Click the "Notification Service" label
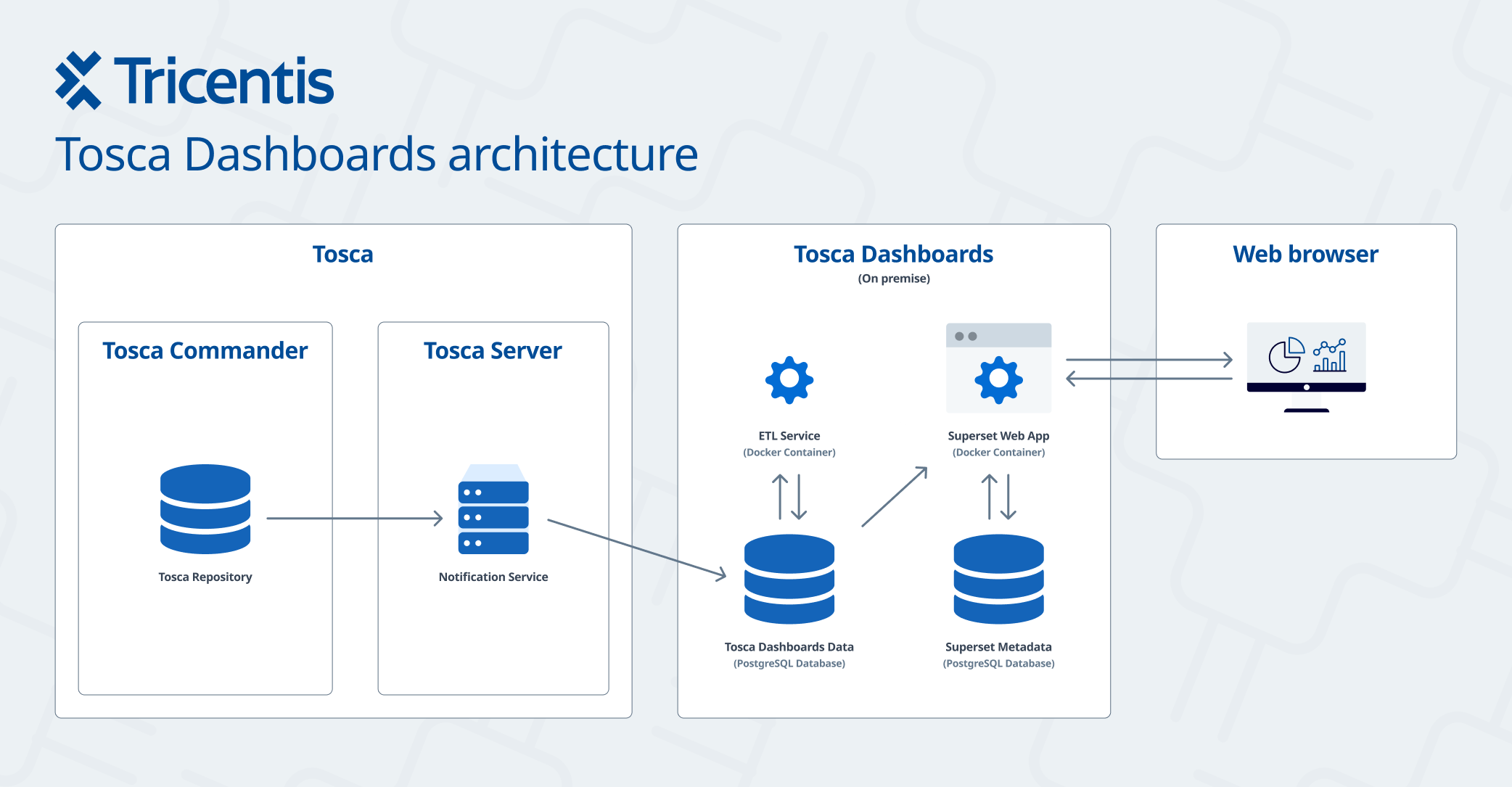 (493, 577)
